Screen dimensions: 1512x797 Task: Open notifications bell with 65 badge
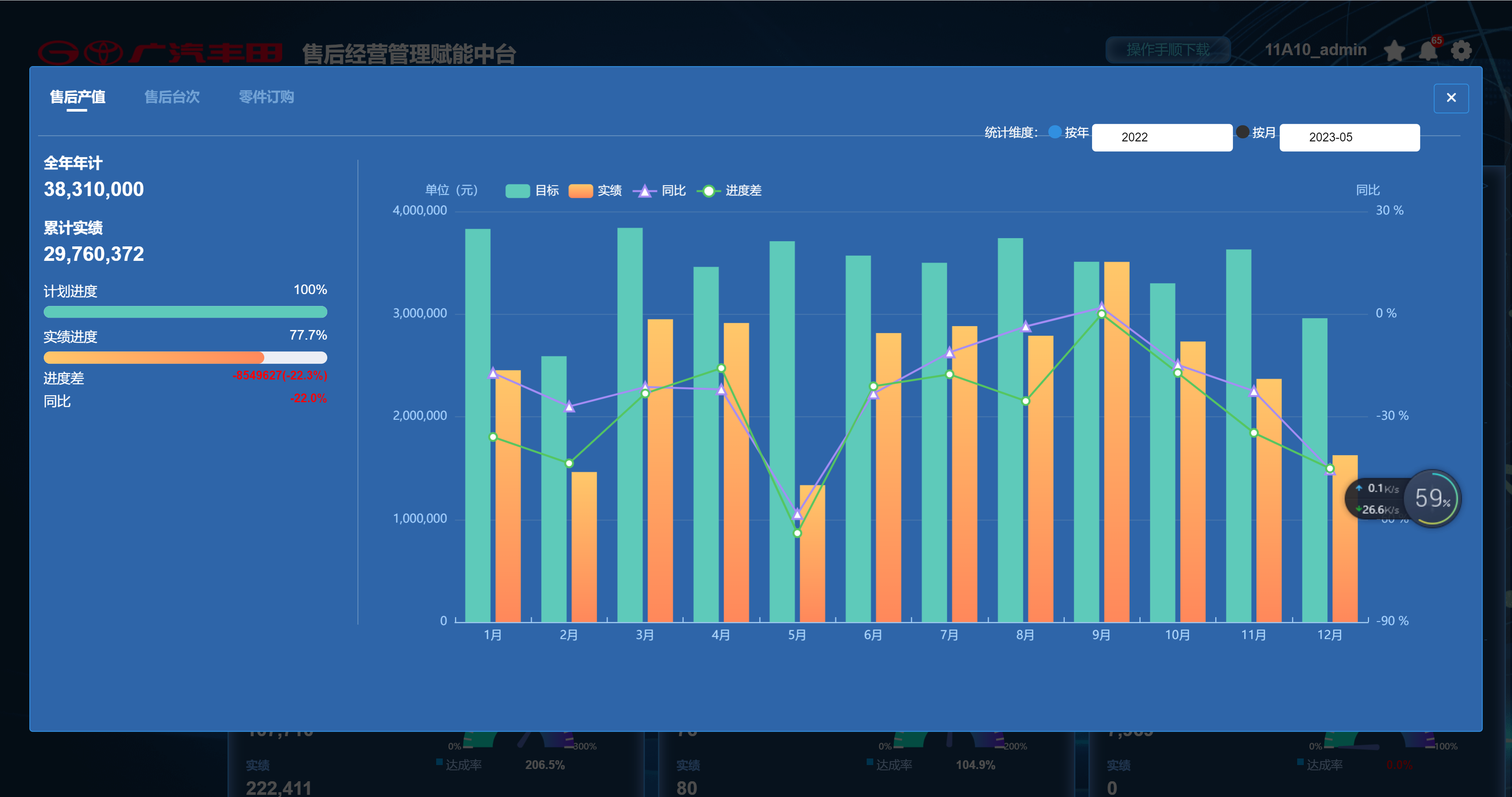click(1428, 50)
